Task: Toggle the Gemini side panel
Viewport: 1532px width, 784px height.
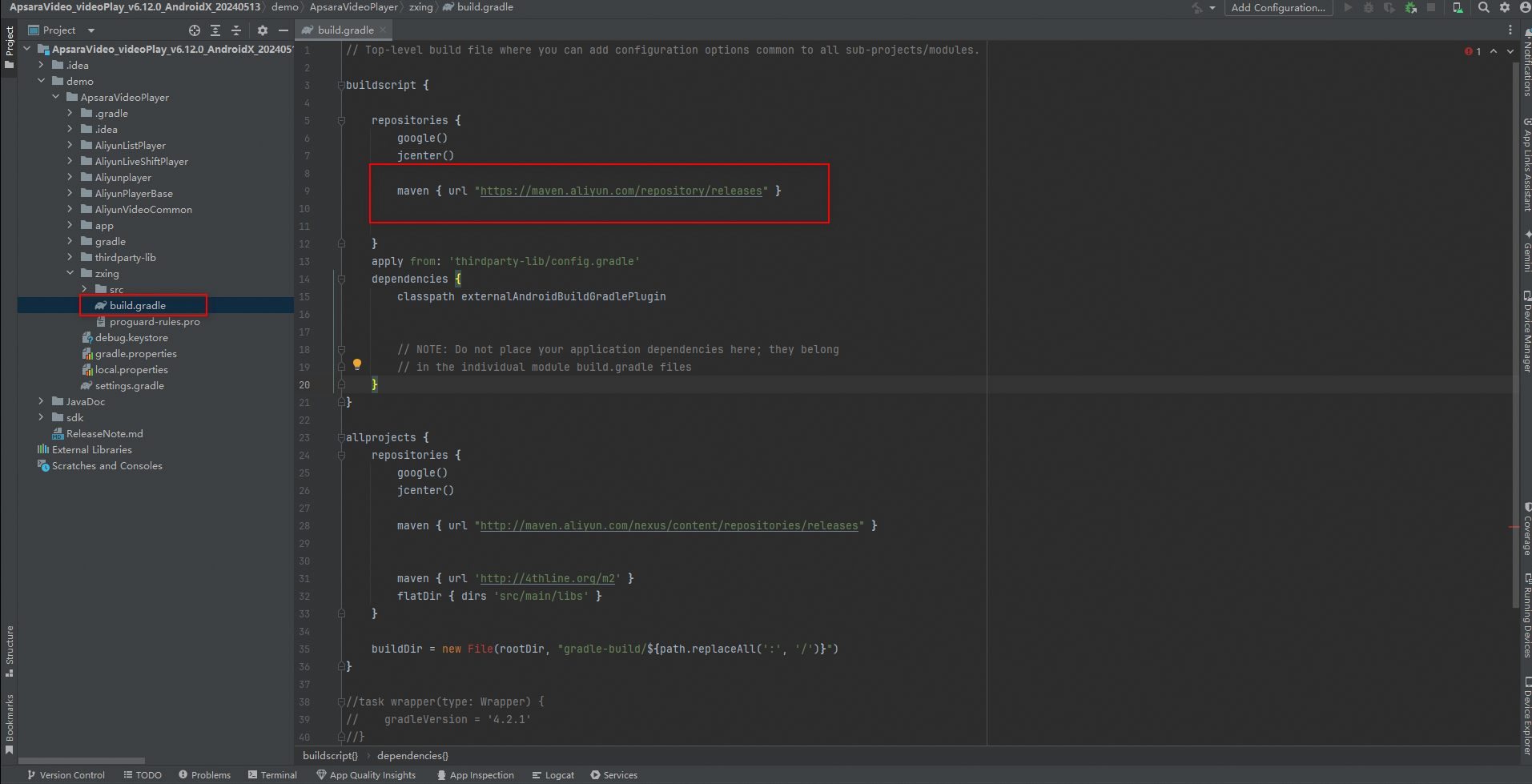Action: [x=1526, y=251]
